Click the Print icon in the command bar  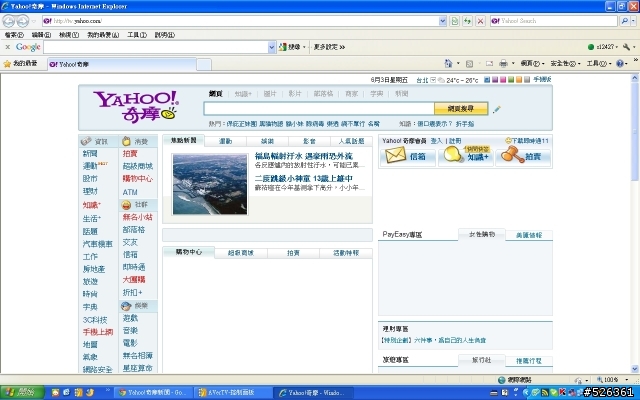504,63
